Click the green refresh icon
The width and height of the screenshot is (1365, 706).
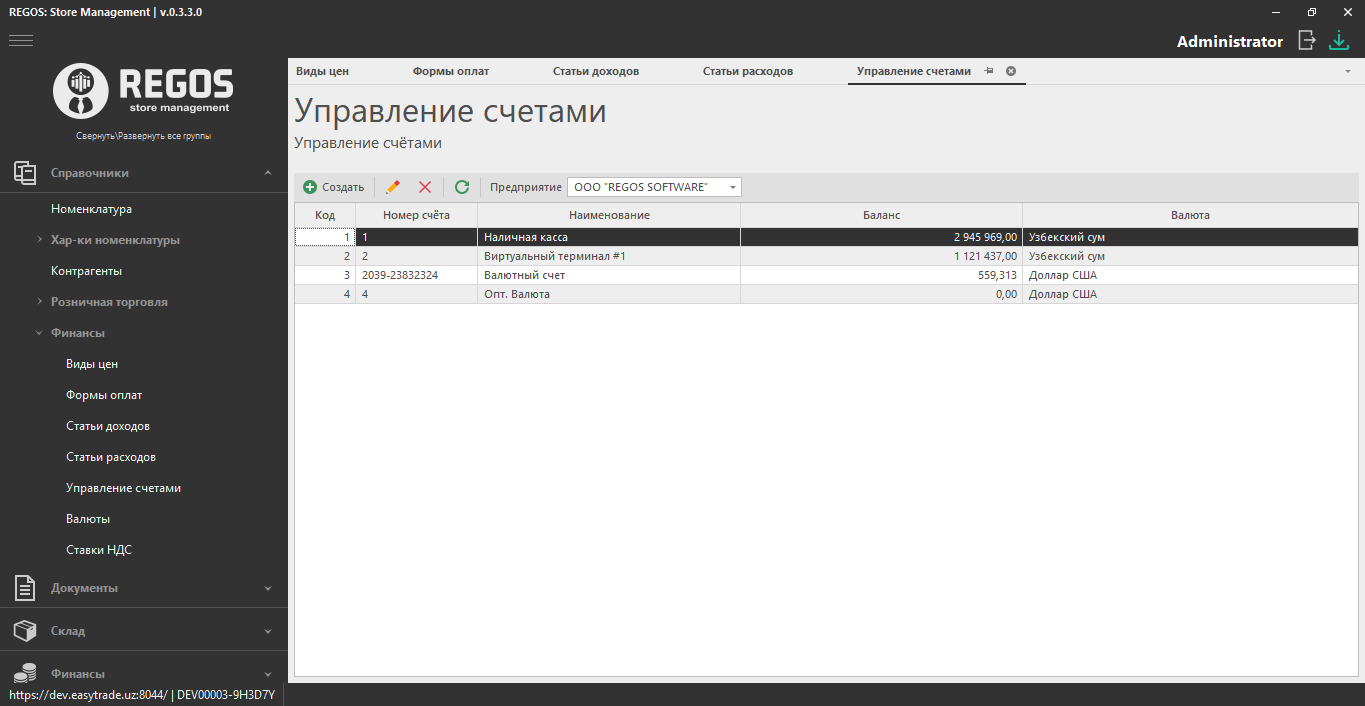coord(462,187)
